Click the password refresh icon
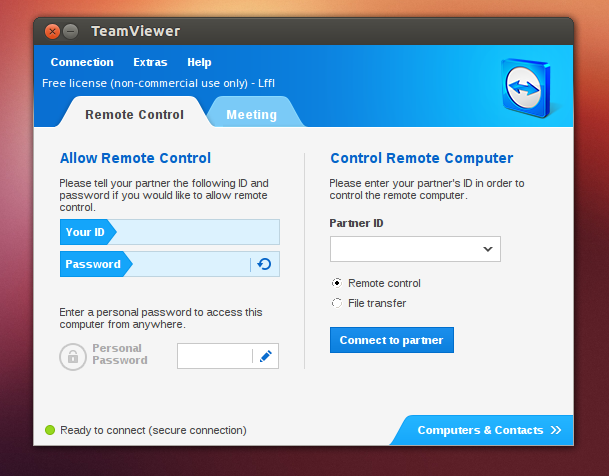 coord(264,264)
